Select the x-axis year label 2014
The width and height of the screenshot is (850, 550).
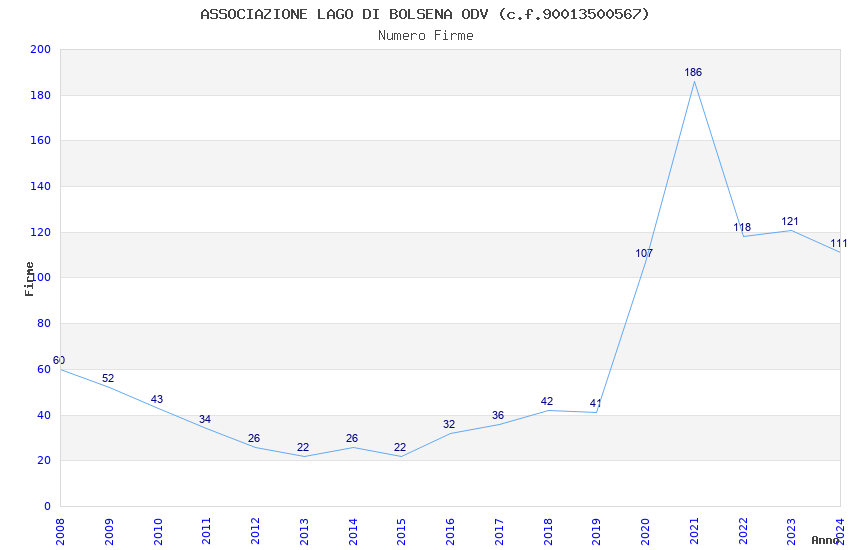pyautogui.click(x=353, y=532)
